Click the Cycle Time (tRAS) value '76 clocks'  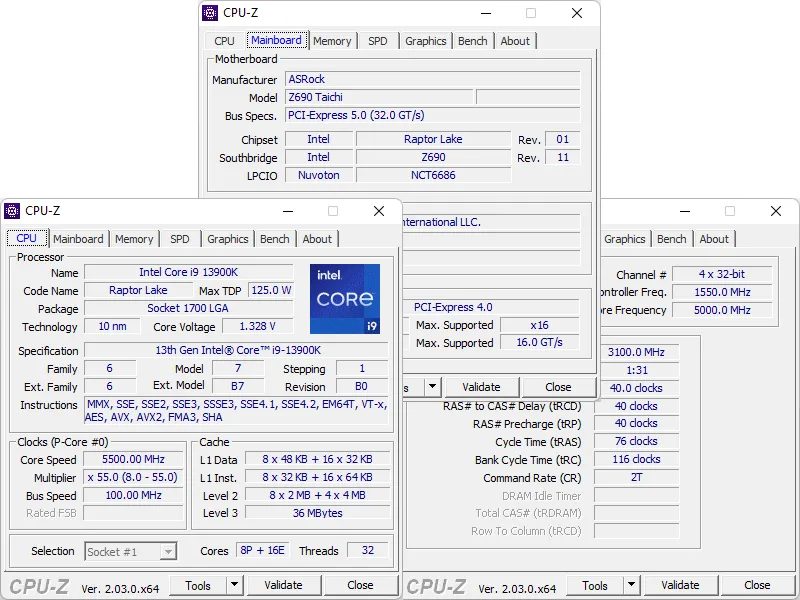636,441
